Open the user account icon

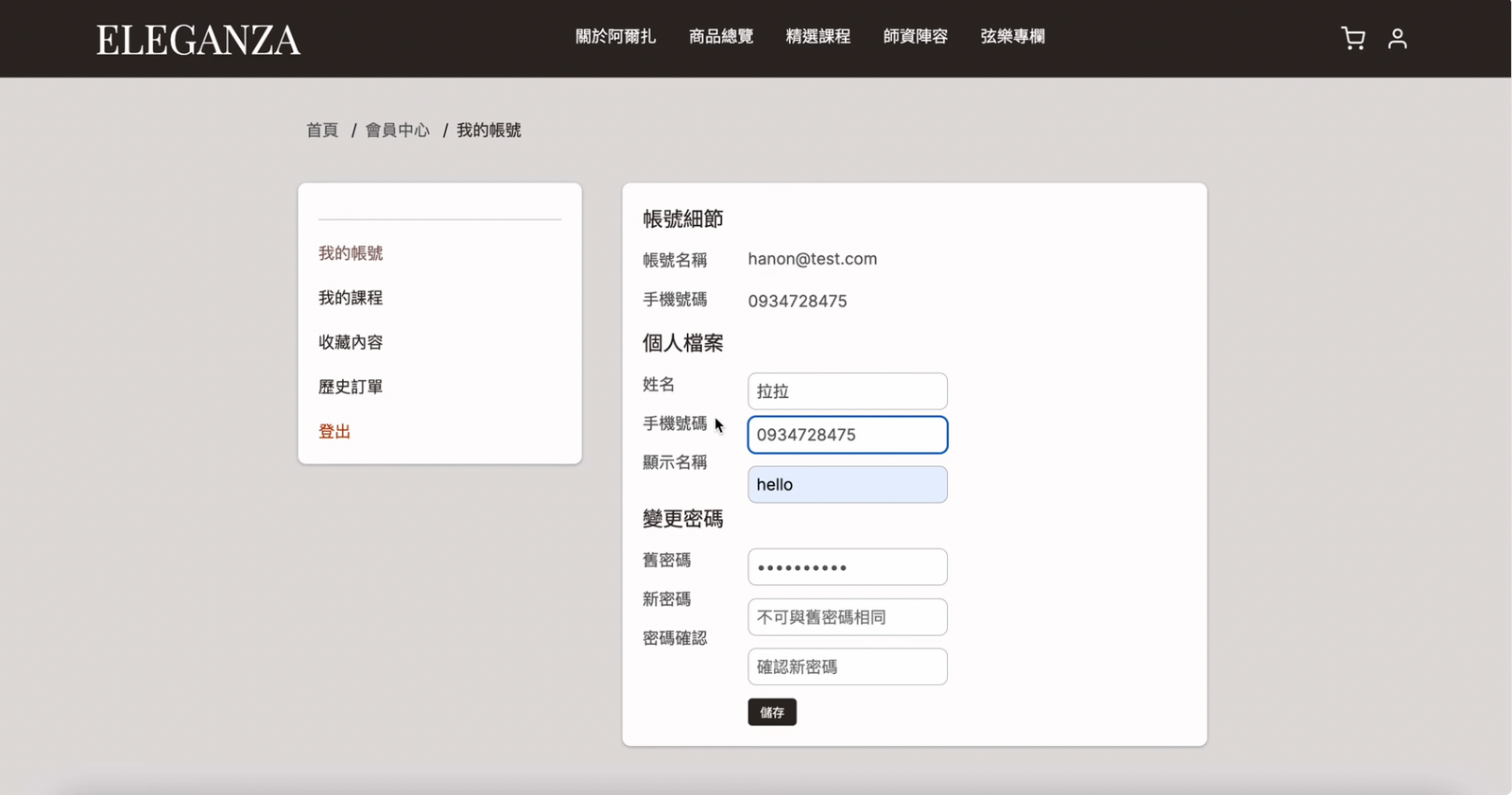click(x=1398, y=39)
